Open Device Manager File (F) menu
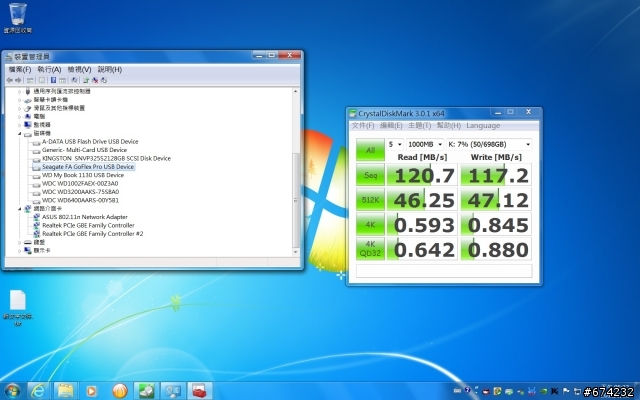This screenshot has width=640, height=400. 20,69
